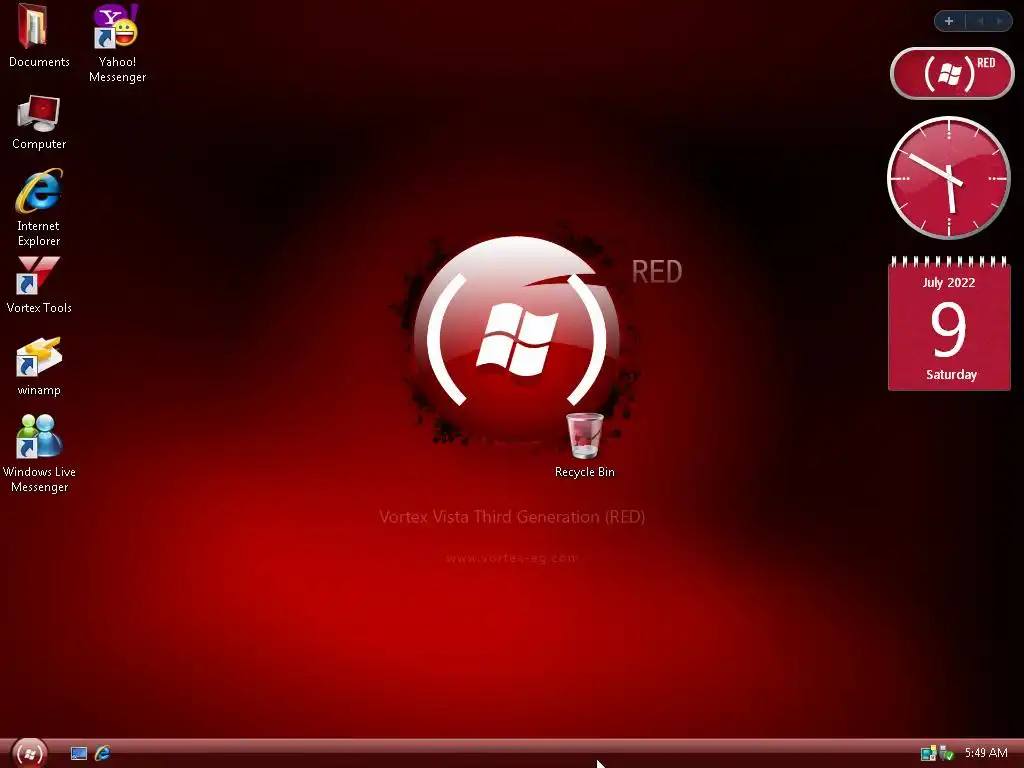Open the Start menu orb
1024x768 pixels.
pos(29,753)
